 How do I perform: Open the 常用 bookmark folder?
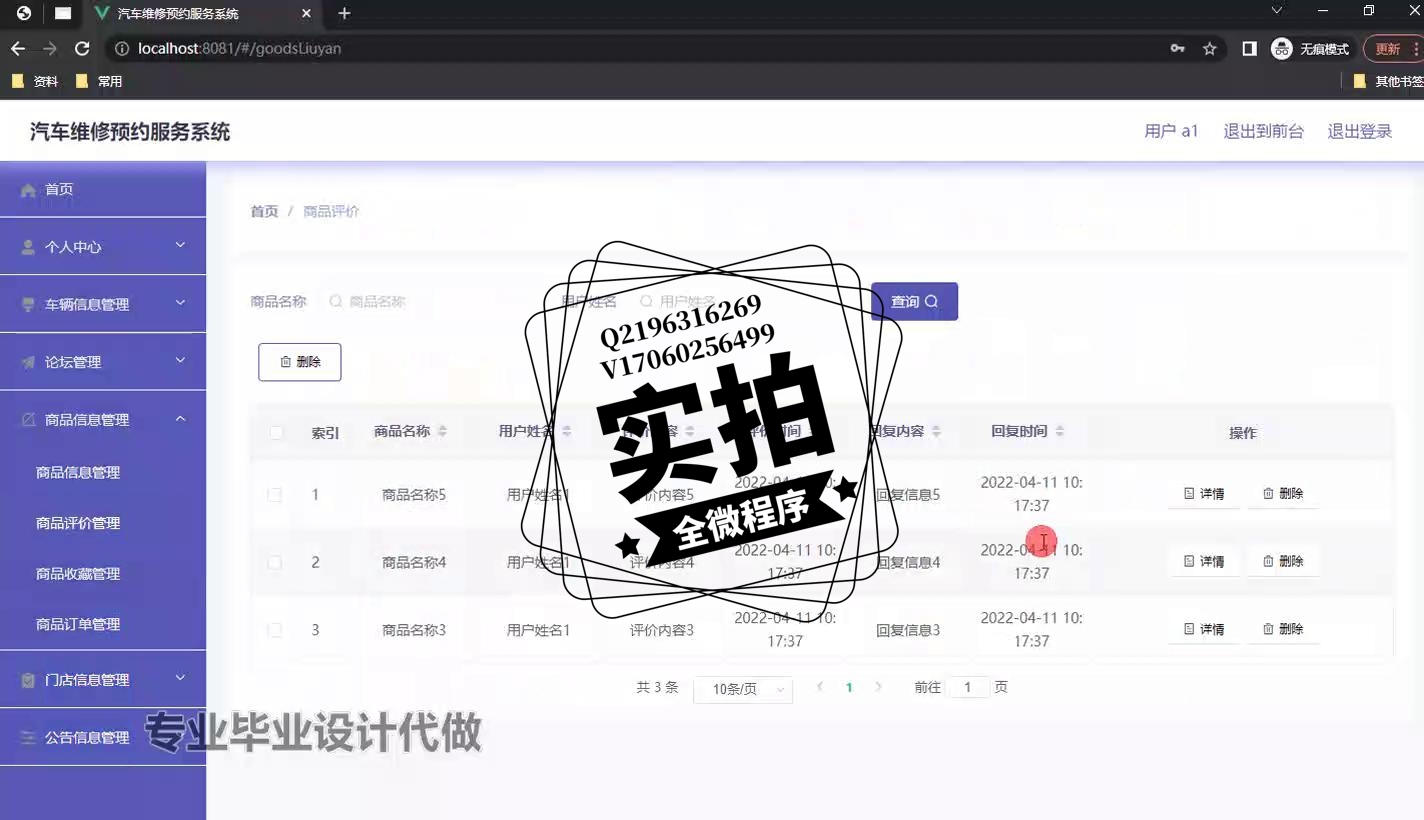99,81
